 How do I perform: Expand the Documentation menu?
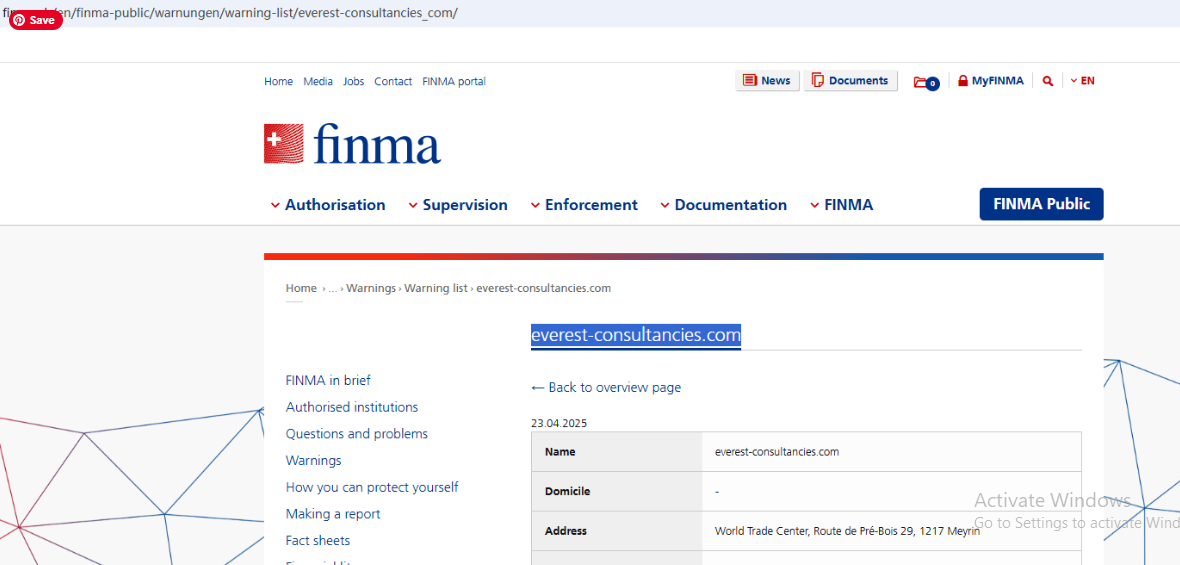[723, 205]
